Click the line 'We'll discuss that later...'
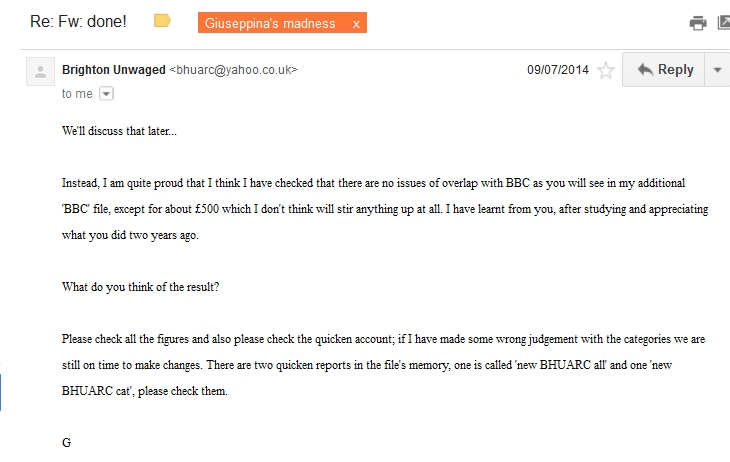Viewport: 730px width, 462px height. pos(120,131)
